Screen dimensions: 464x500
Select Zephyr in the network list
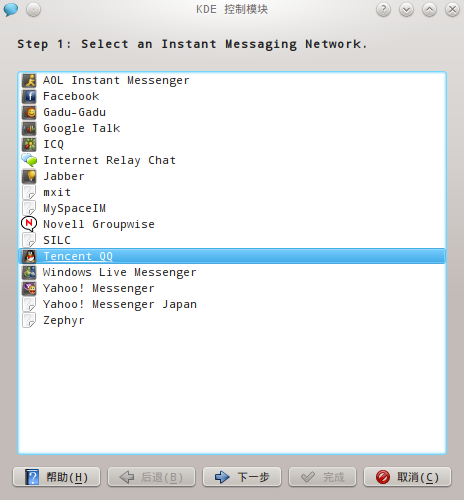pos(232,320)
